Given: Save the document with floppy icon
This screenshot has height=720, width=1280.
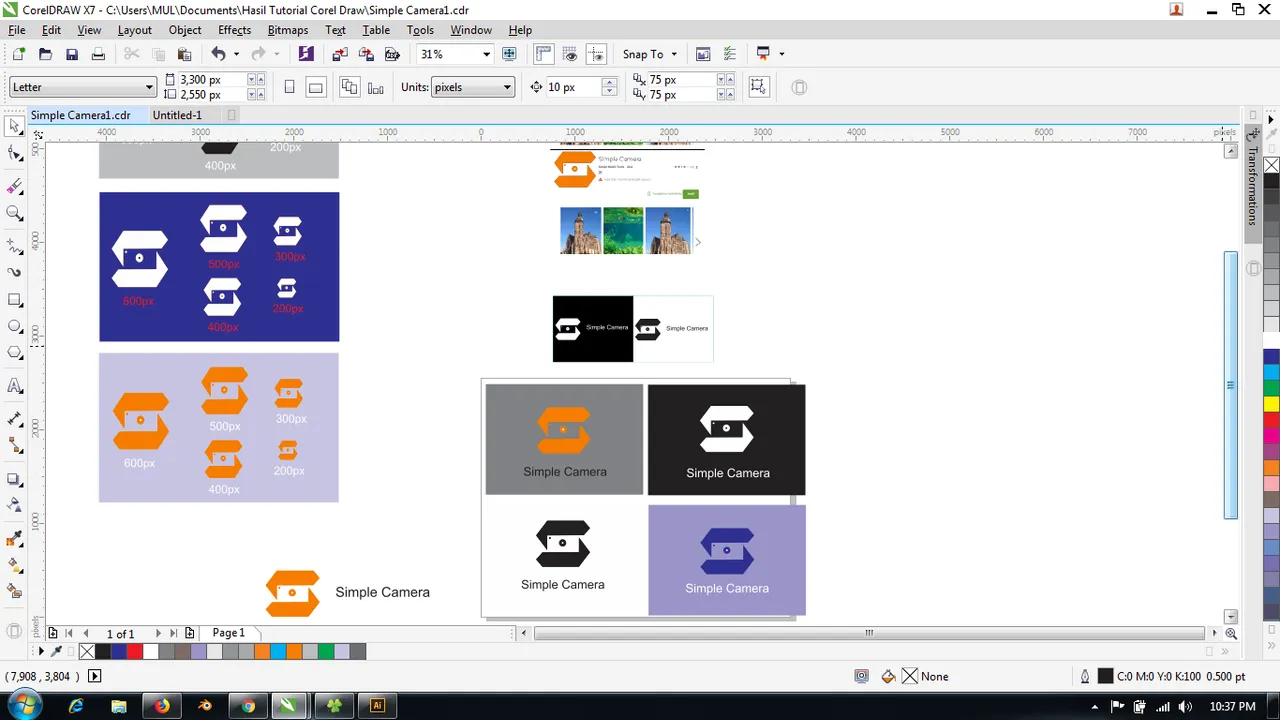Looking at the screenshot, I should point(71,54).
